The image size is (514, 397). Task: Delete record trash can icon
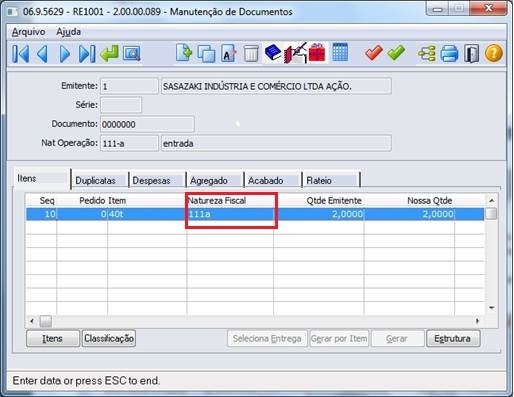pos(251,53)
